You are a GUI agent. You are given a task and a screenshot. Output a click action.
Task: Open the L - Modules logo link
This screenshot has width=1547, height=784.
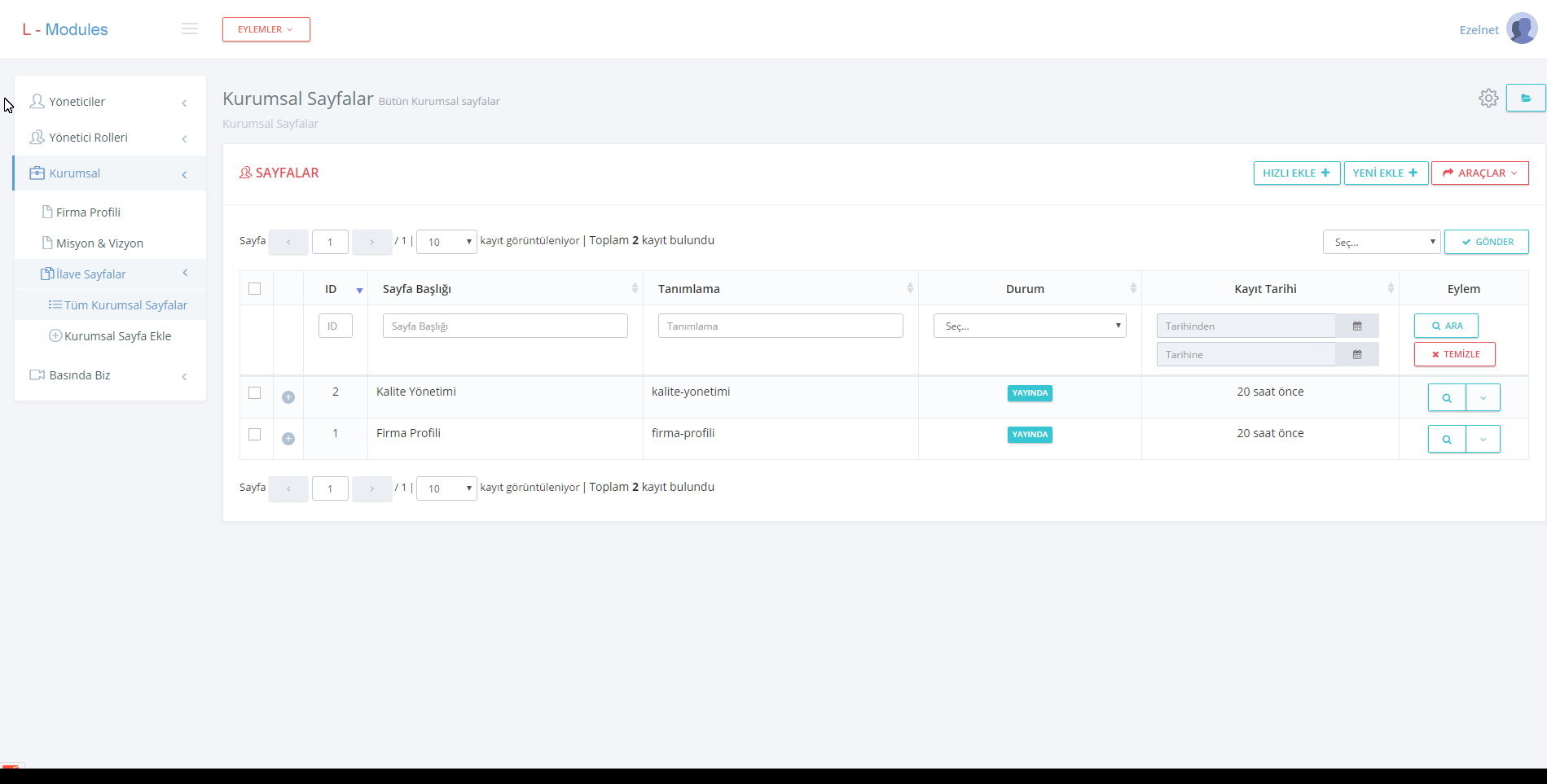pos(65,29)
